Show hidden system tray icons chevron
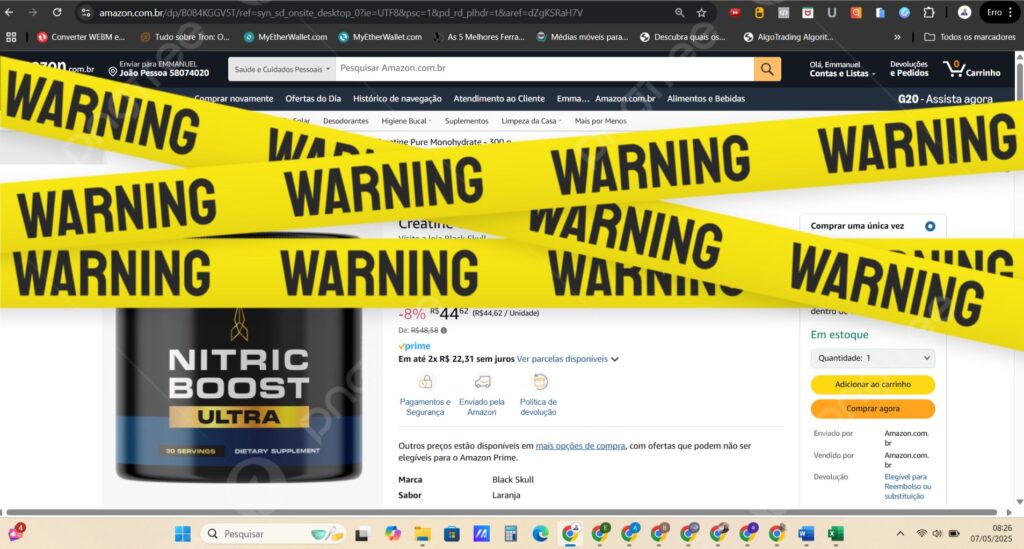 coord(900,533)
